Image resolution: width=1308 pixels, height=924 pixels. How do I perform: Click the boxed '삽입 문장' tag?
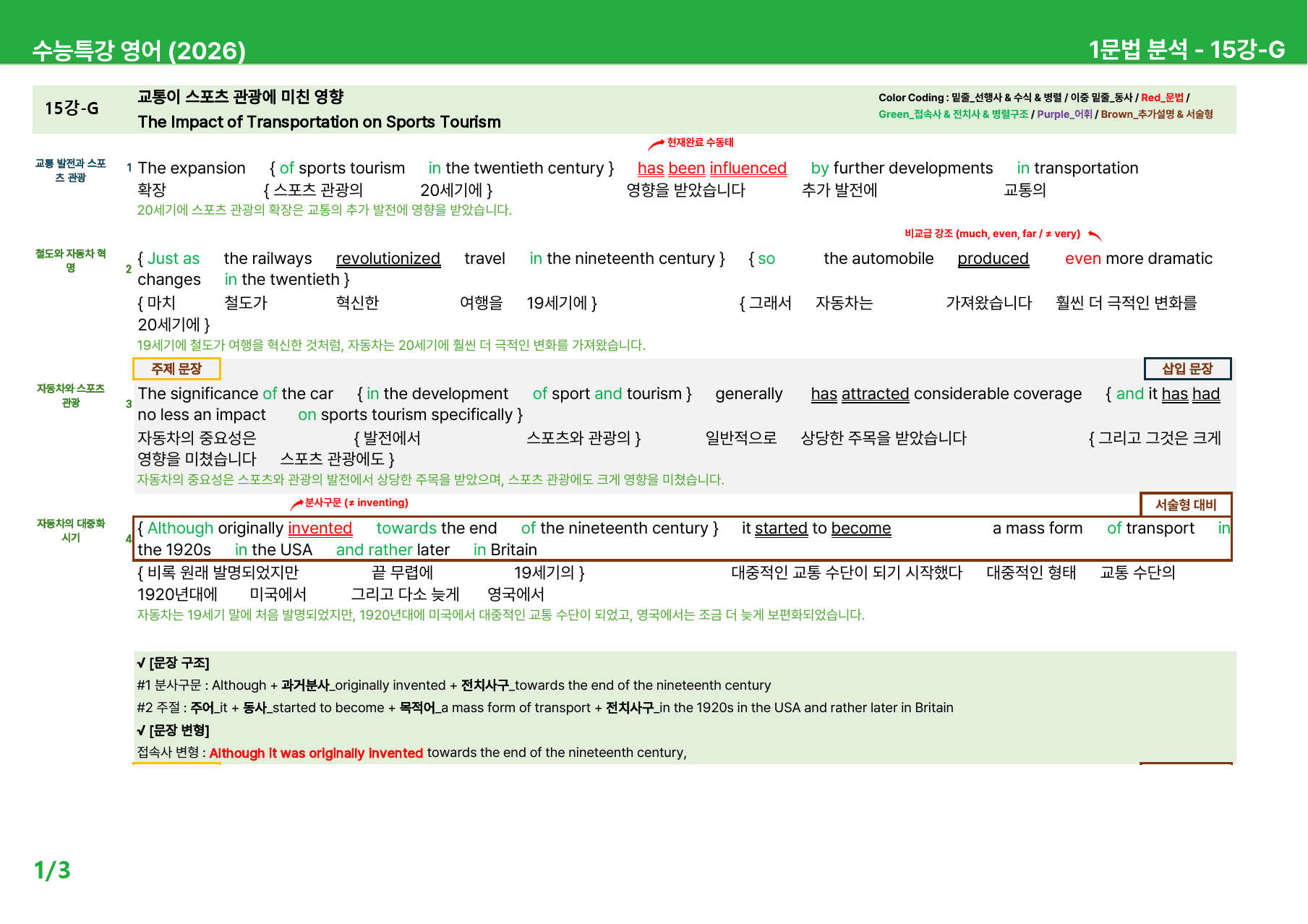(x=1187, y=369)
